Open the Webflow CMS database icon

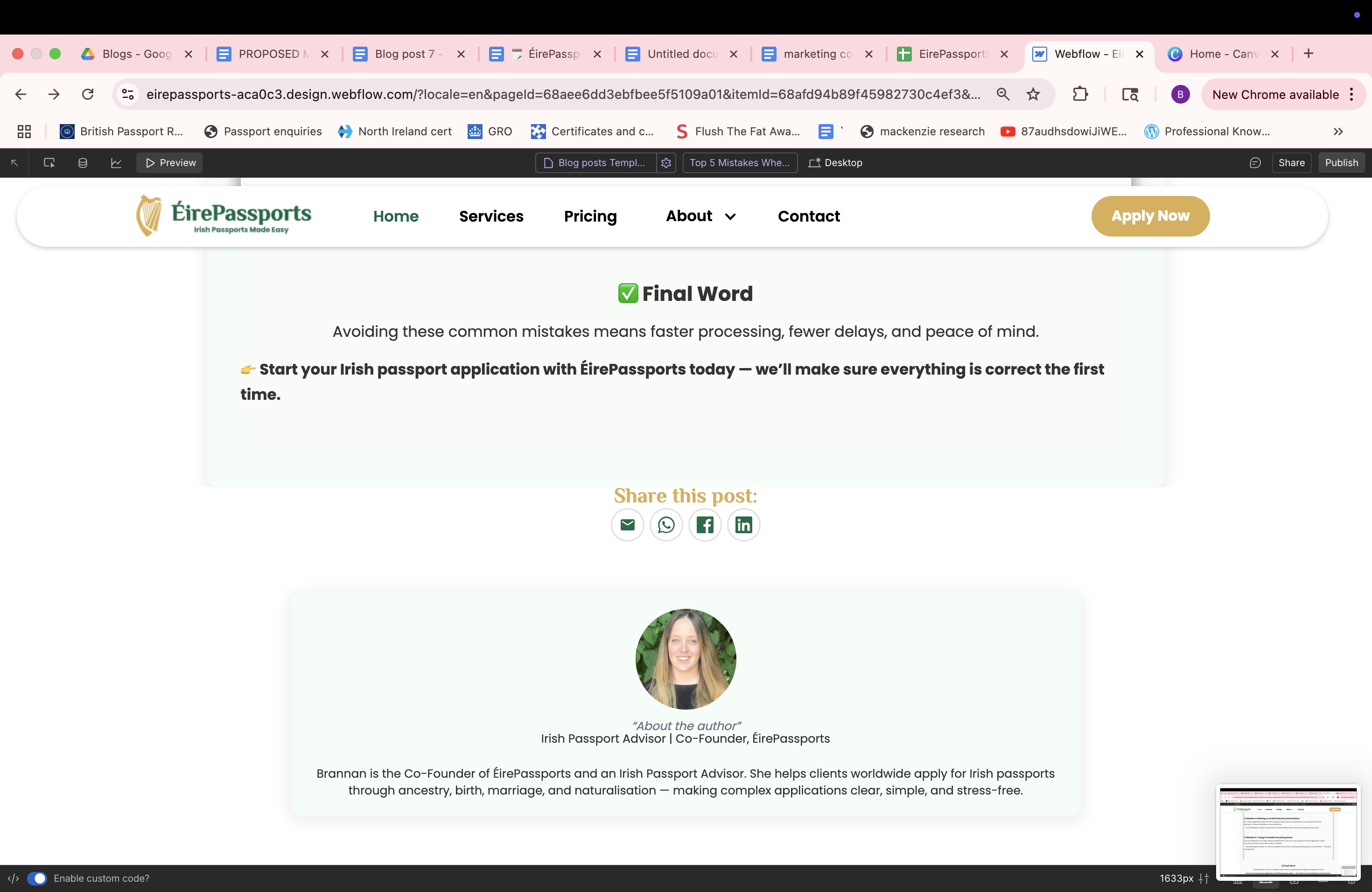tap(83, 162)
